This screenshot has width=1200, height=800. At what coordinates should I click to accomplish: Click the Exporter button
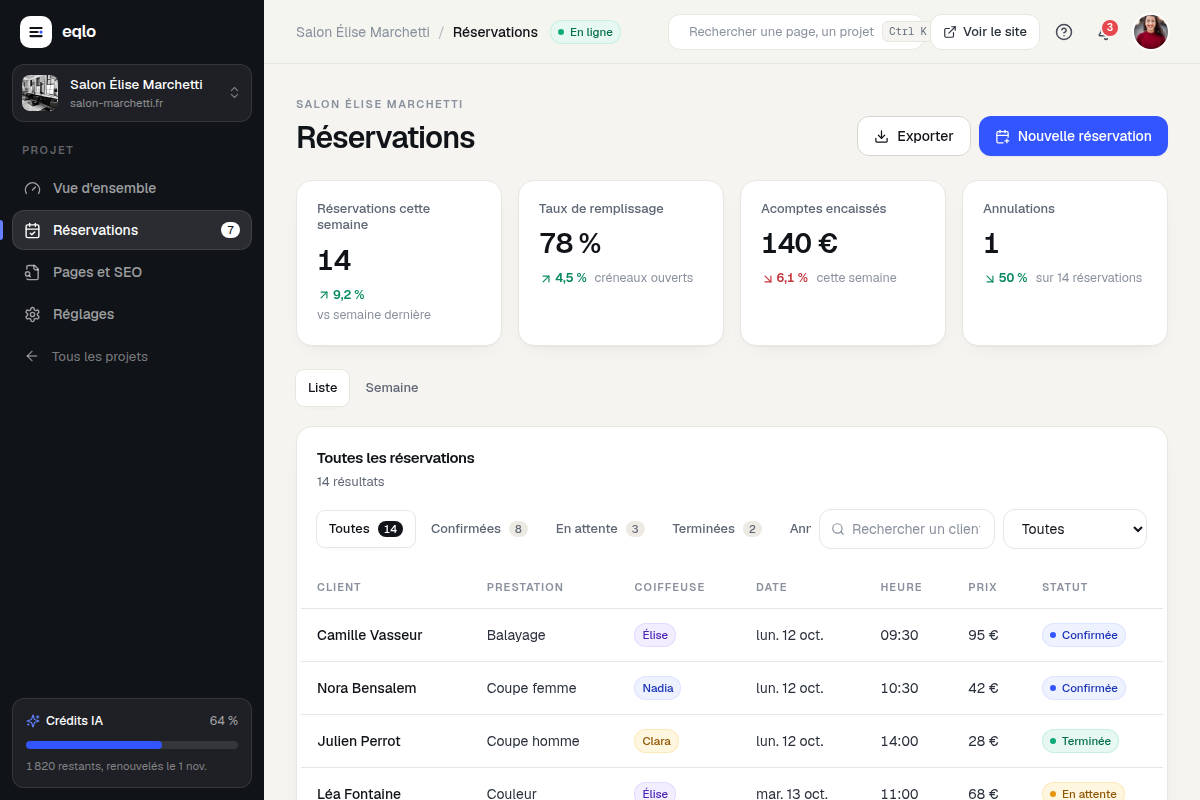pos(914,136)
